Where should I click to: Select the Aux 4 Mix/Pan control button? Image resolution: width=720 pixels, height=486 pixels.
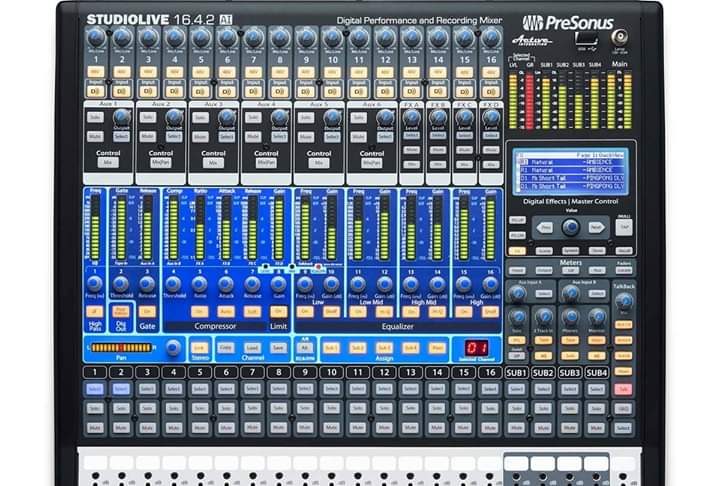265,161
